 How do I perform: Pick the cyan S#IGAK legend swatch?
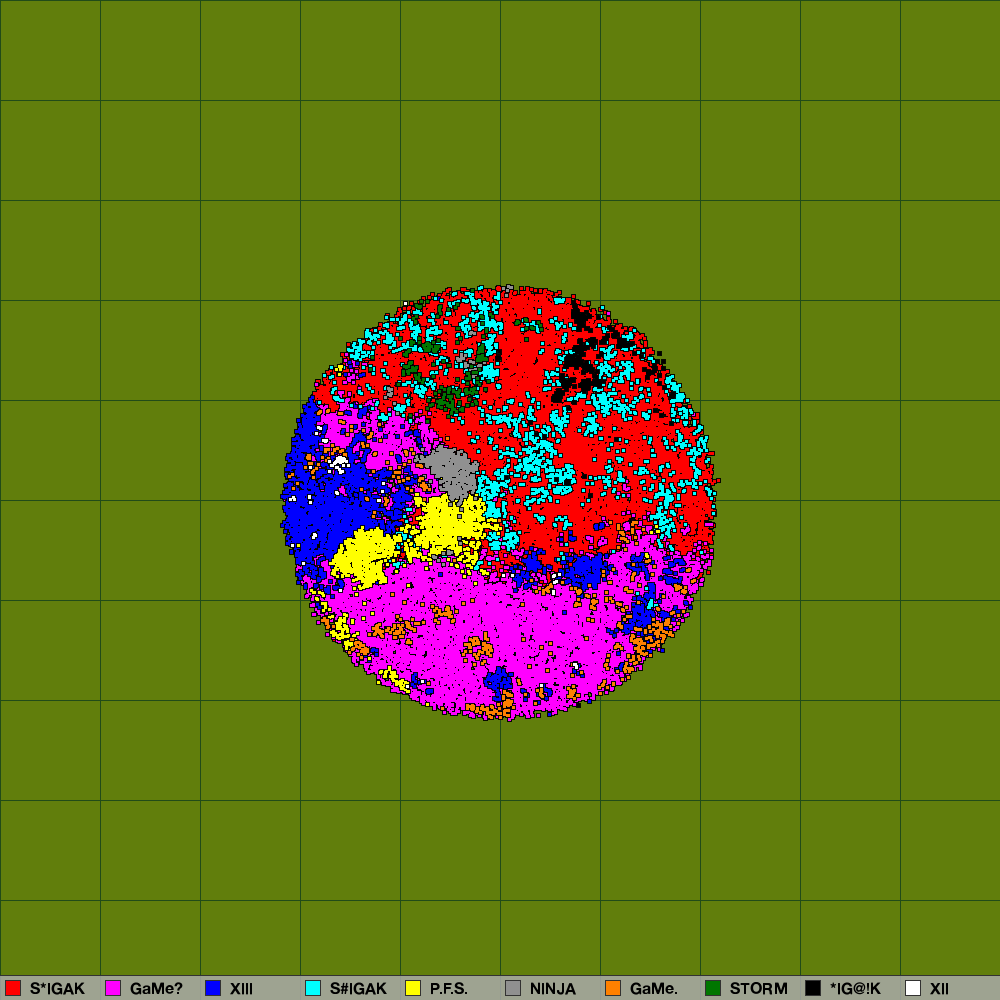tap(313, 988)
